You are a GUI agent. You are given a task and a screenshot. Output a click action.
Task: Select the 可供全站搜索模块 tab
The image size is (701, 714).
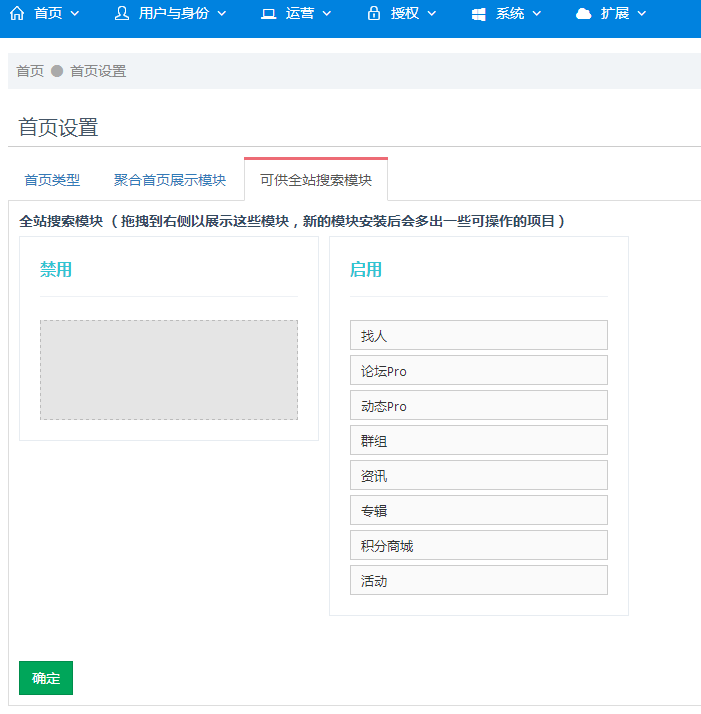click(316, 180)
